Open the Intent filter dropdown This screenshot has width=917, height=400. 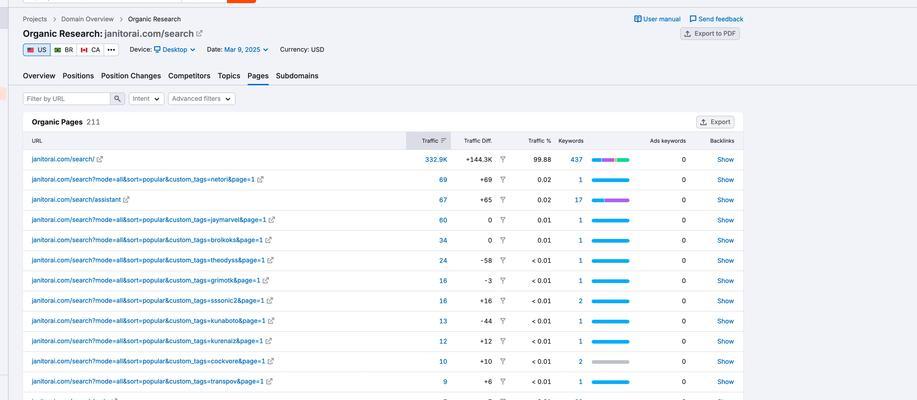(146, 99)
